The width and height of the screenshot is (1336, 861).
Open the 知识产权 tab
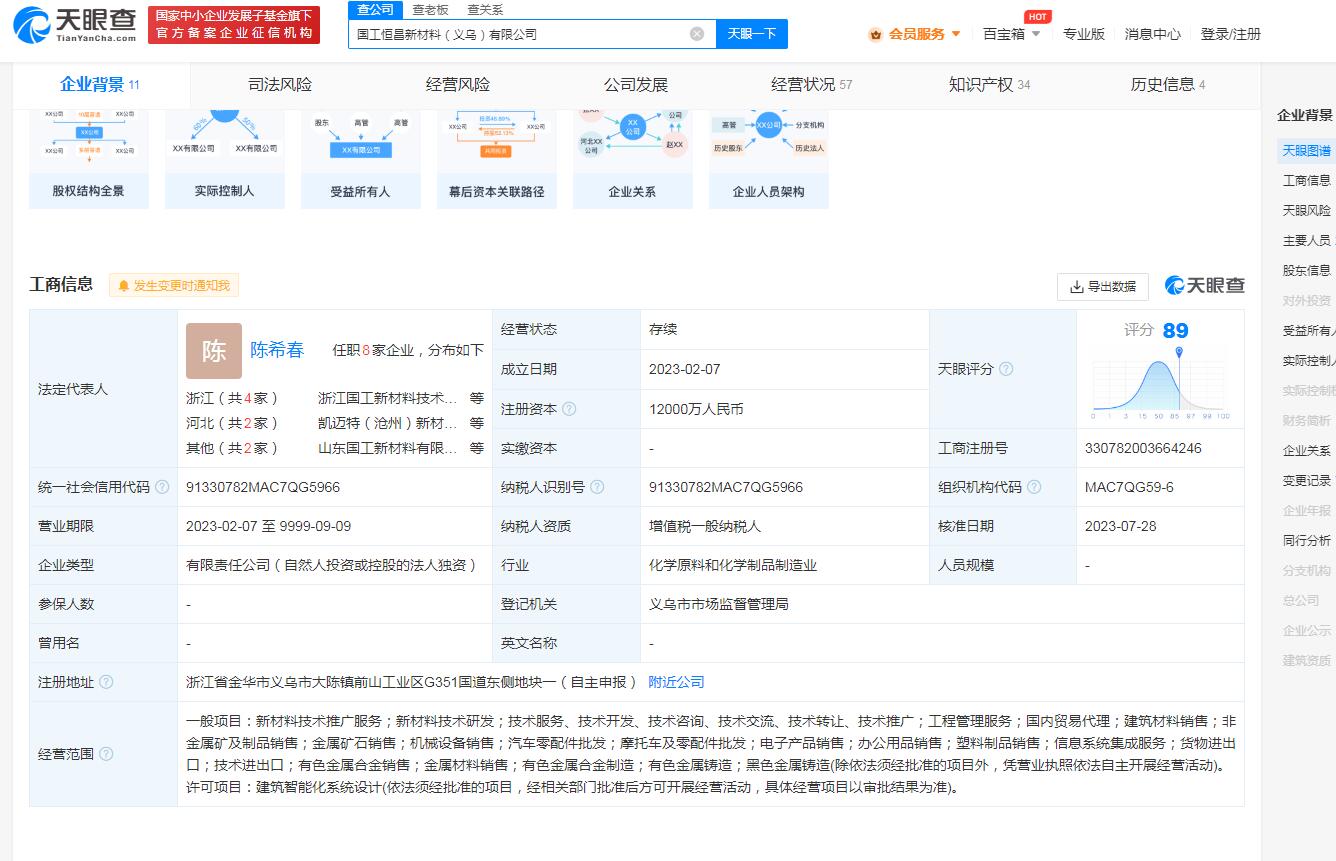990,84
